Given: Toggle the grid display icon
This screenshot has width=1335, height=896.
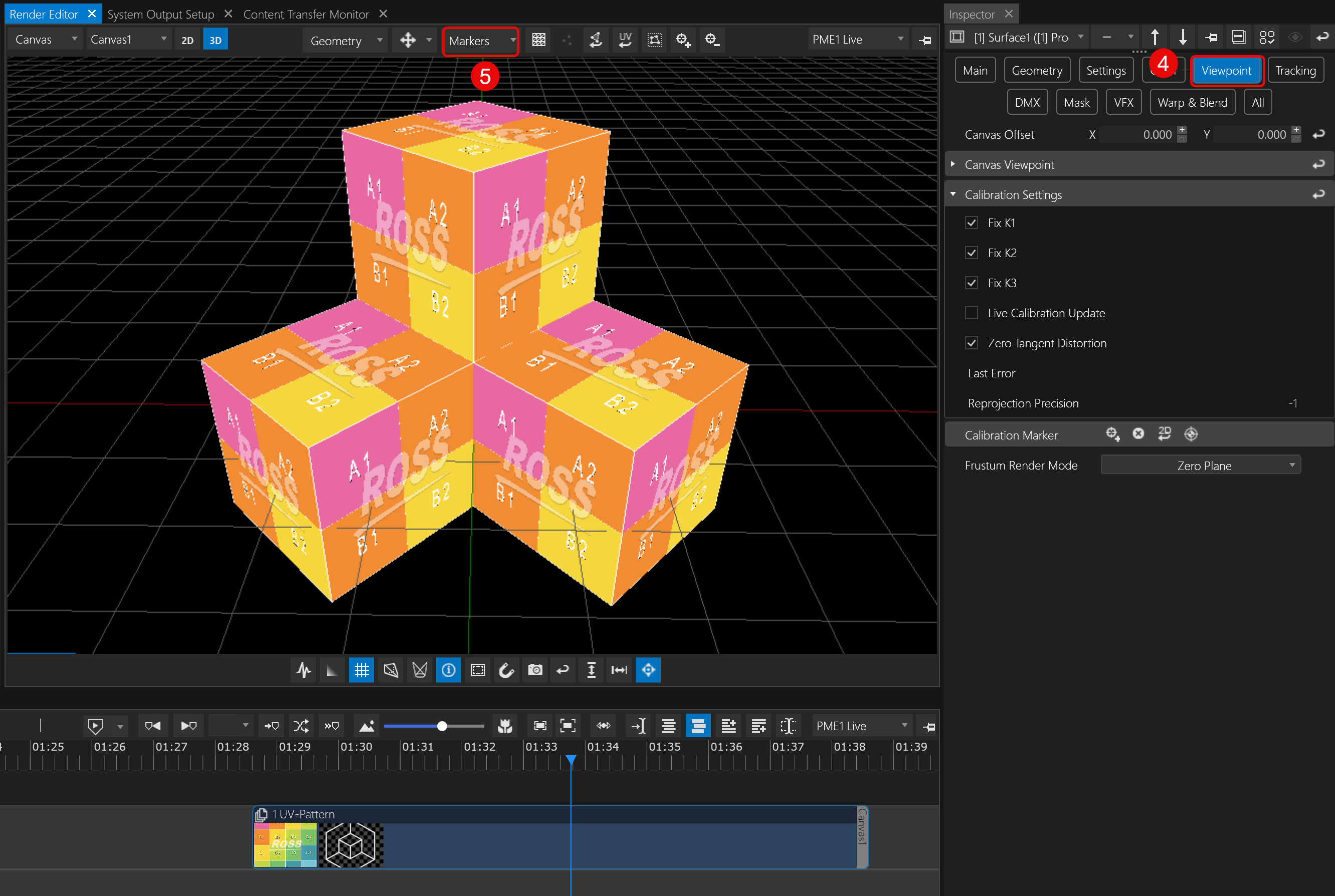Looking at the screenshot, I should (361, 669).
